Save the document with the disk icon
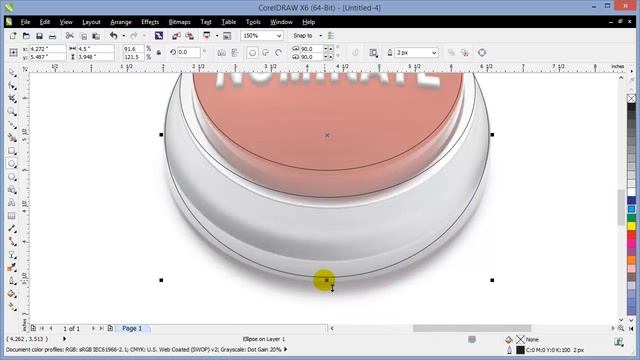This screenshot has width=640, height=360. tap(39, 36)
